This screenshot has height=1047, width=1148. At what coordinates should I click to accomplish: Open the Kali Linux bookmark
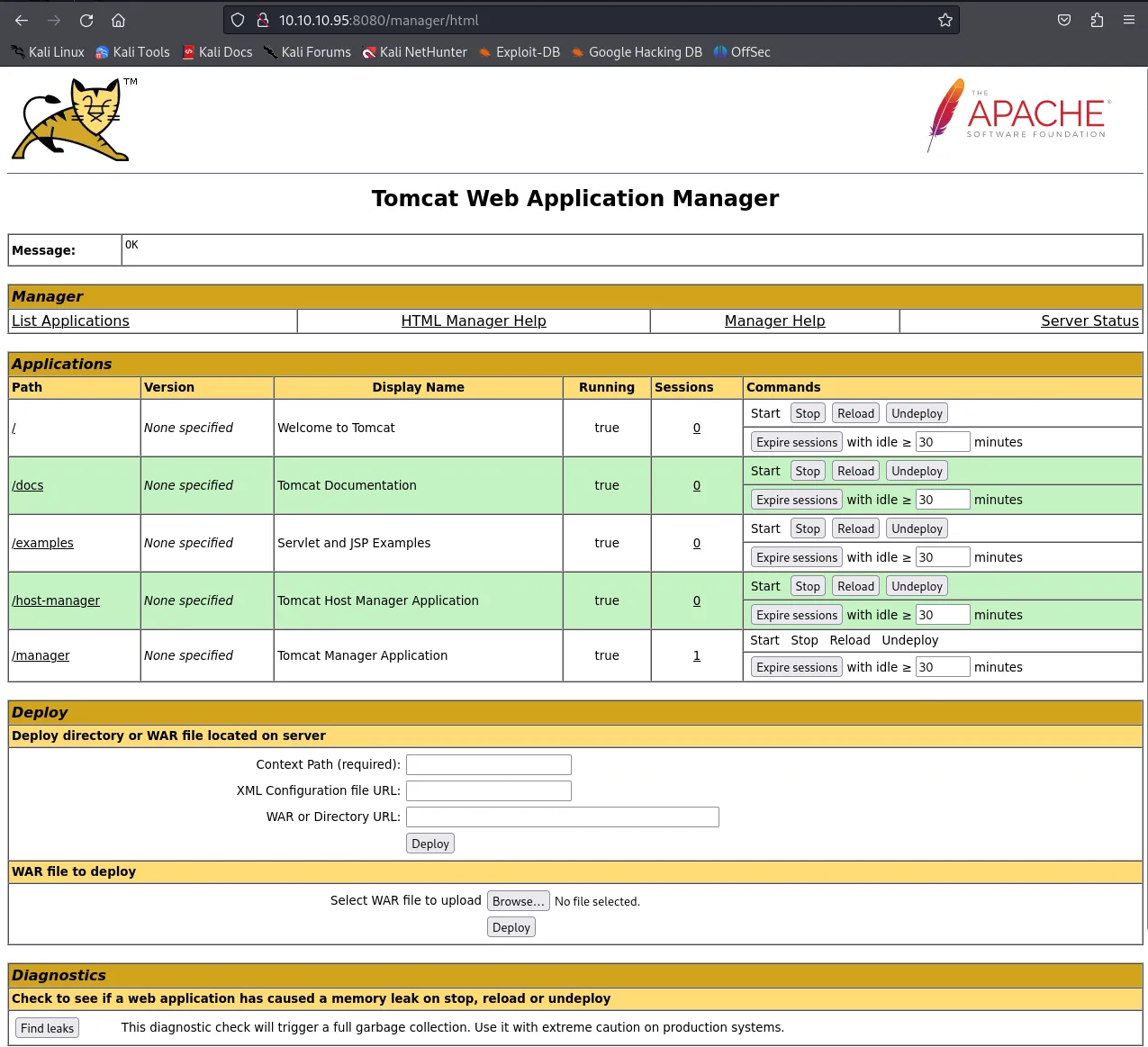pos(48,52)
